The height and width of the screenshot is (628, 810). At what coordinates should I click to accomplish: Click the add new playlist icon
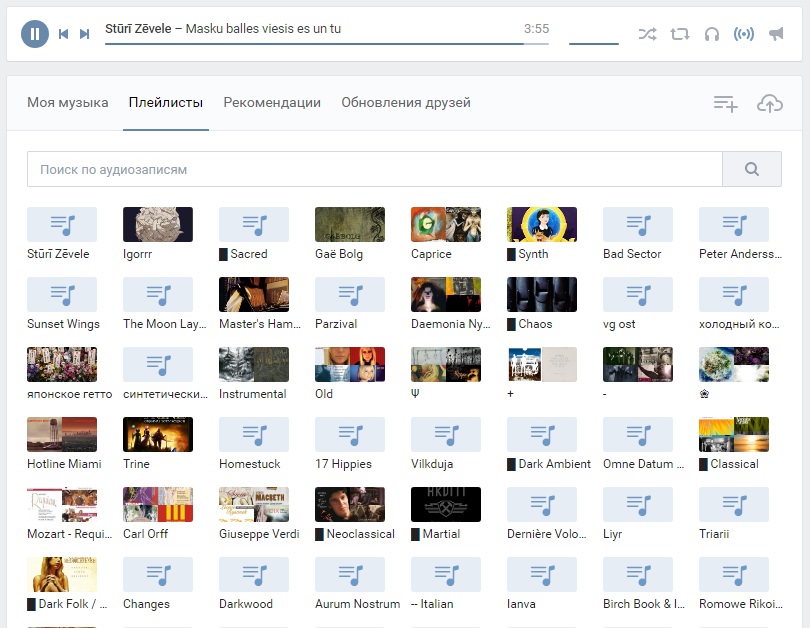[x=725, y=103]
